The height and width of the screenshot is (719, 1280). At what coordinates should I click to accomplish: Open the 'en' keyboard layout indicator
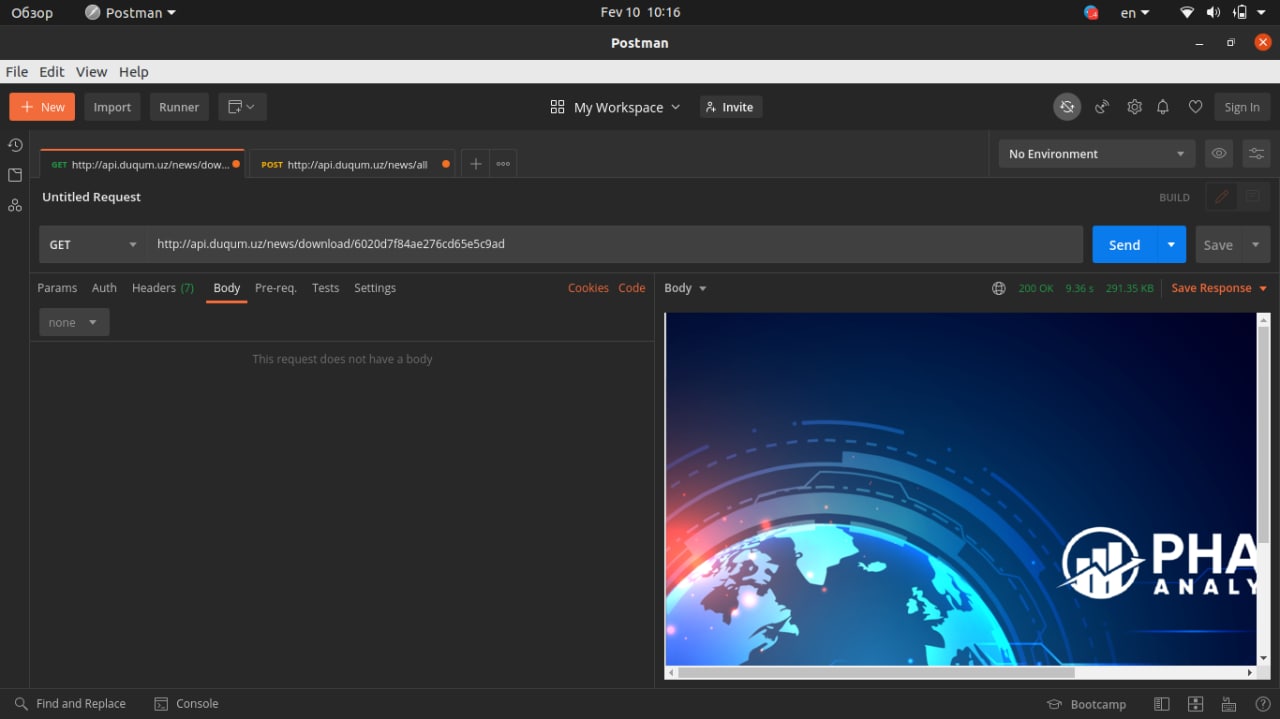tap(1135, 13)
